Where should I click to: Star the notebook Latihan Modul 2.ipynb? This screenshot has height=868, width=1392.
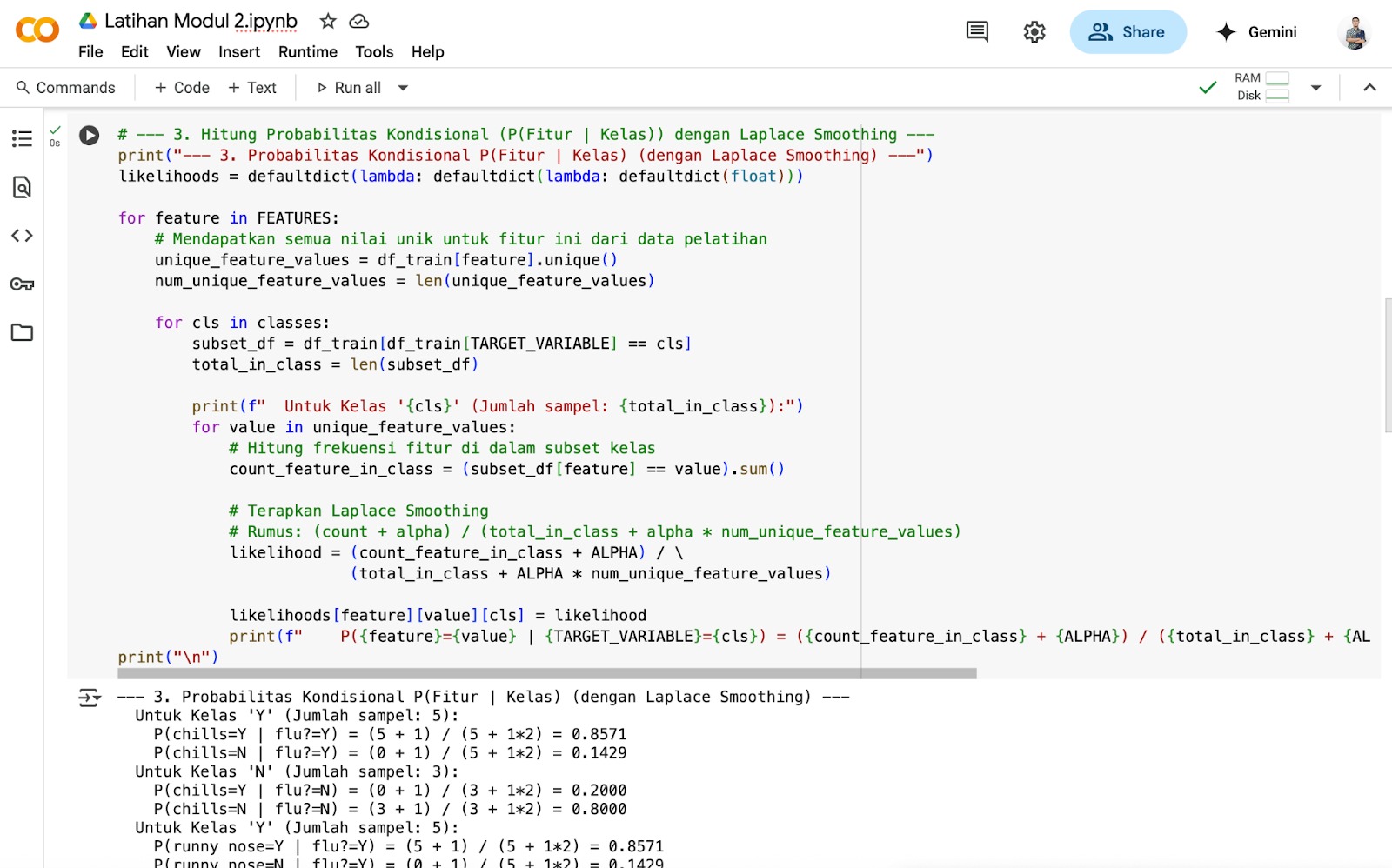point(328,21)
